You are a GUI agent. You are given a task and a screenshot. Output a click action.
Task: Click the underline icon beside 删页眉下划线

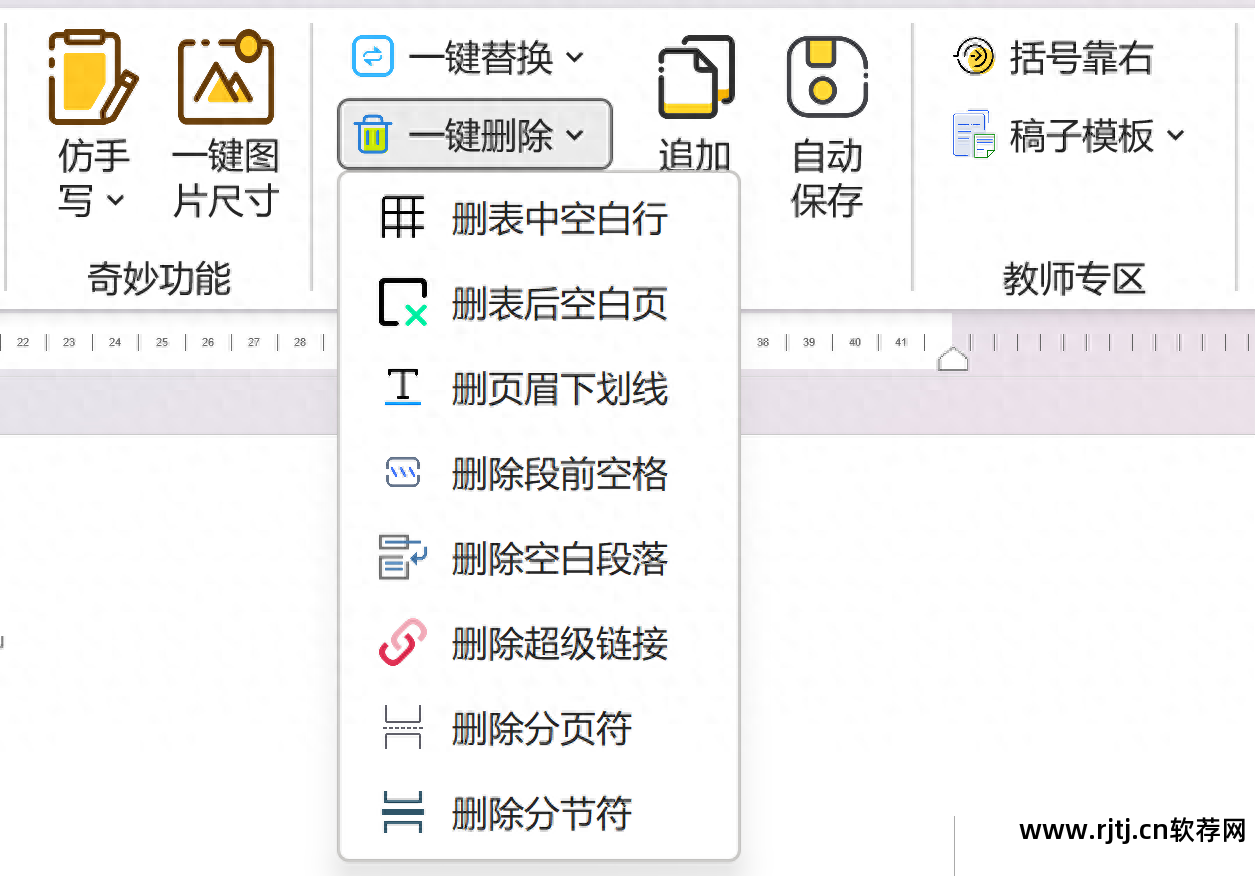pyautogui.click(x=401, y=389)
